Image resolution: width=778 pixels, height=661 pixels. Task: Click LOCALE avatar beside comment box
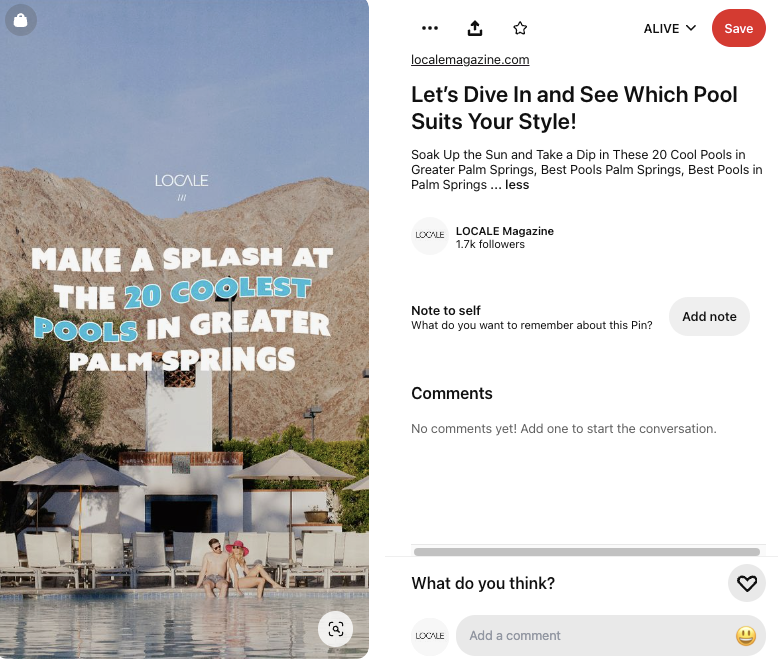430,636
